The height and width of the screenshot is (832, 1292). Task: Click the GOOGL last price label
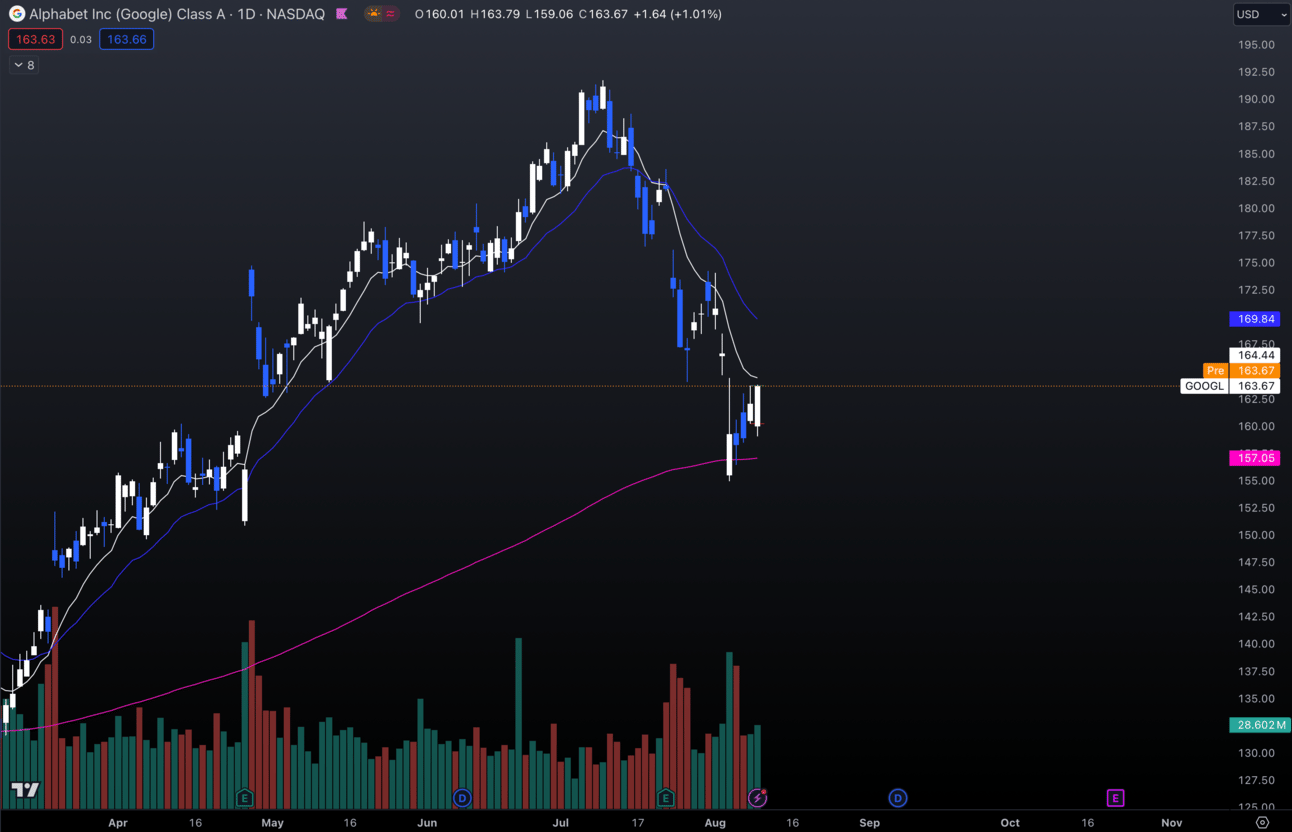pyautogui.click(x=1231, y=386)
